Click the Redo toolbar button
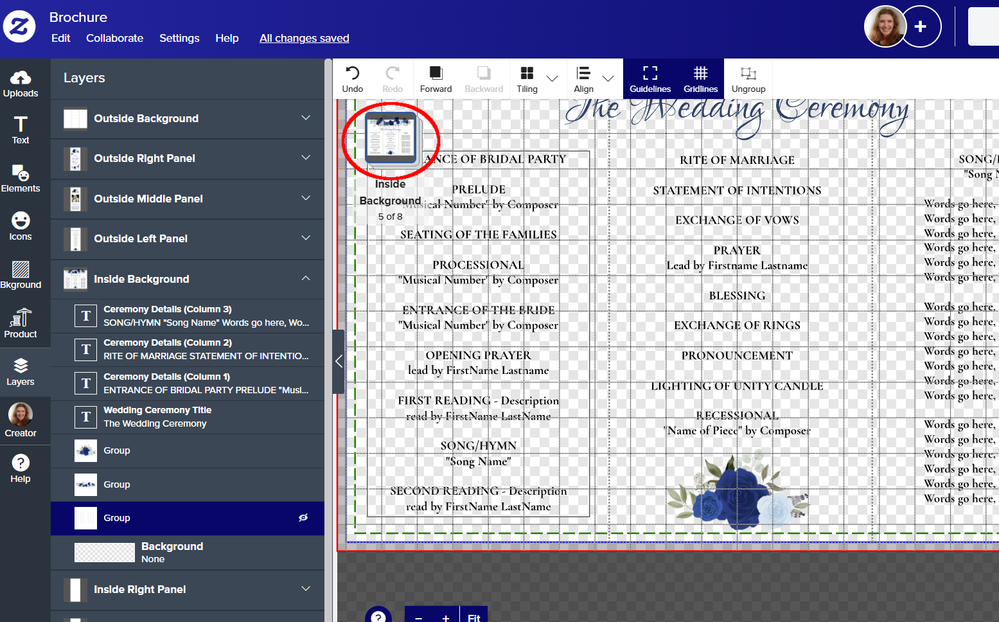The height and width of the screenshot is (622, 999). coord(392,79)
